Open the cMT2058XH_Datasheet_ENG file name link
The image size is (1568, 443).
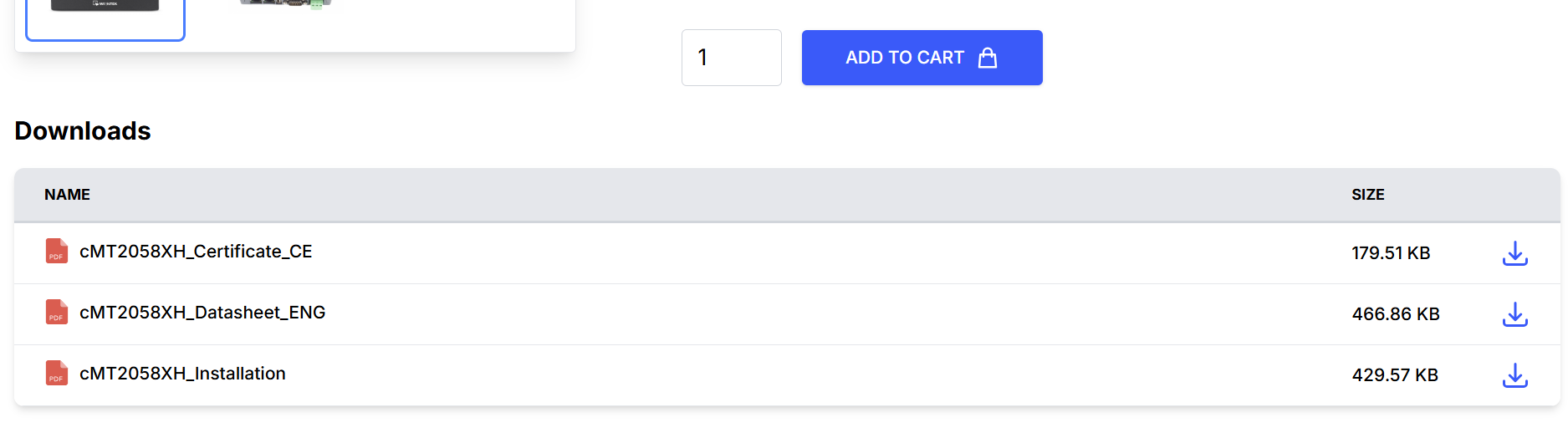coord(202,313)
